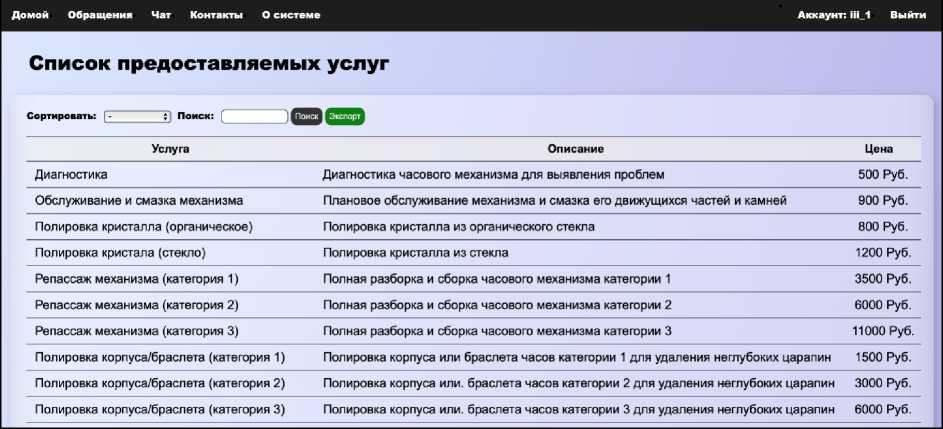
Task: Select Полировка кристалла (органическое) cell
Action: [144, 227]
